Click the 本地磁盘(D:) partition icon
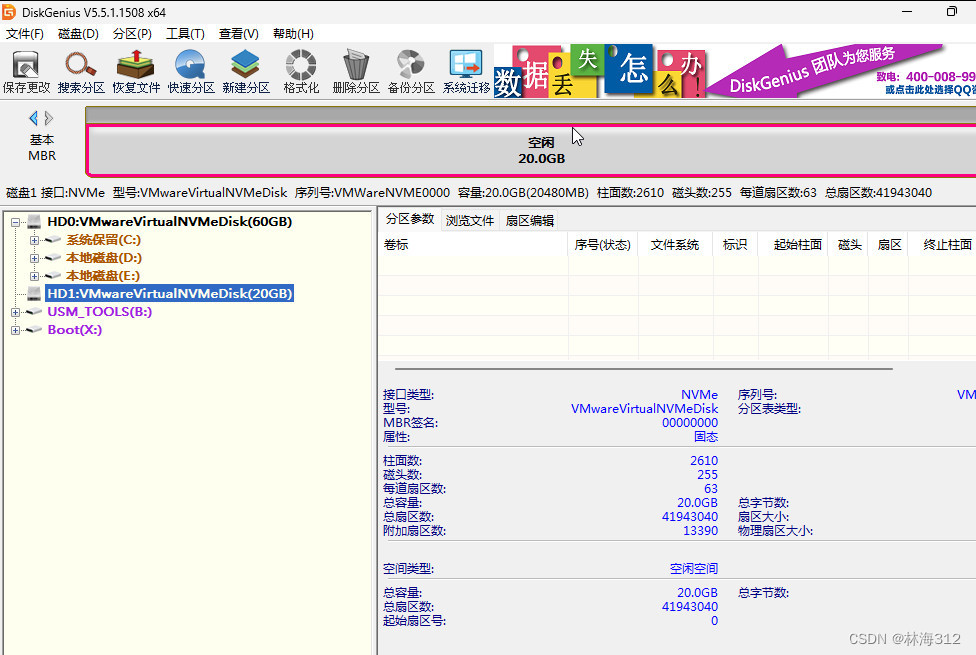 [x=53, y=258]
